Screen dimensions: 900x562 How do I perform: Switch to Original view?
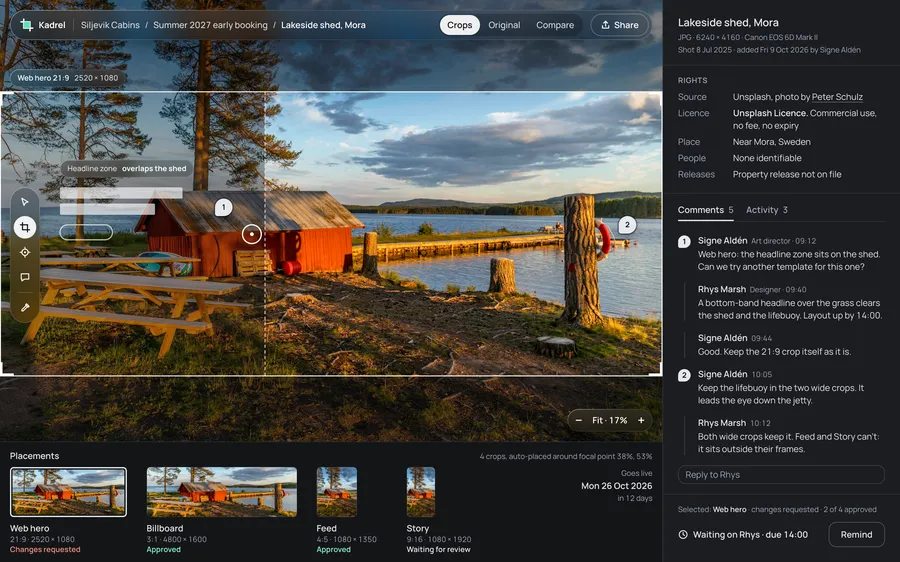(x=504, y=25)
